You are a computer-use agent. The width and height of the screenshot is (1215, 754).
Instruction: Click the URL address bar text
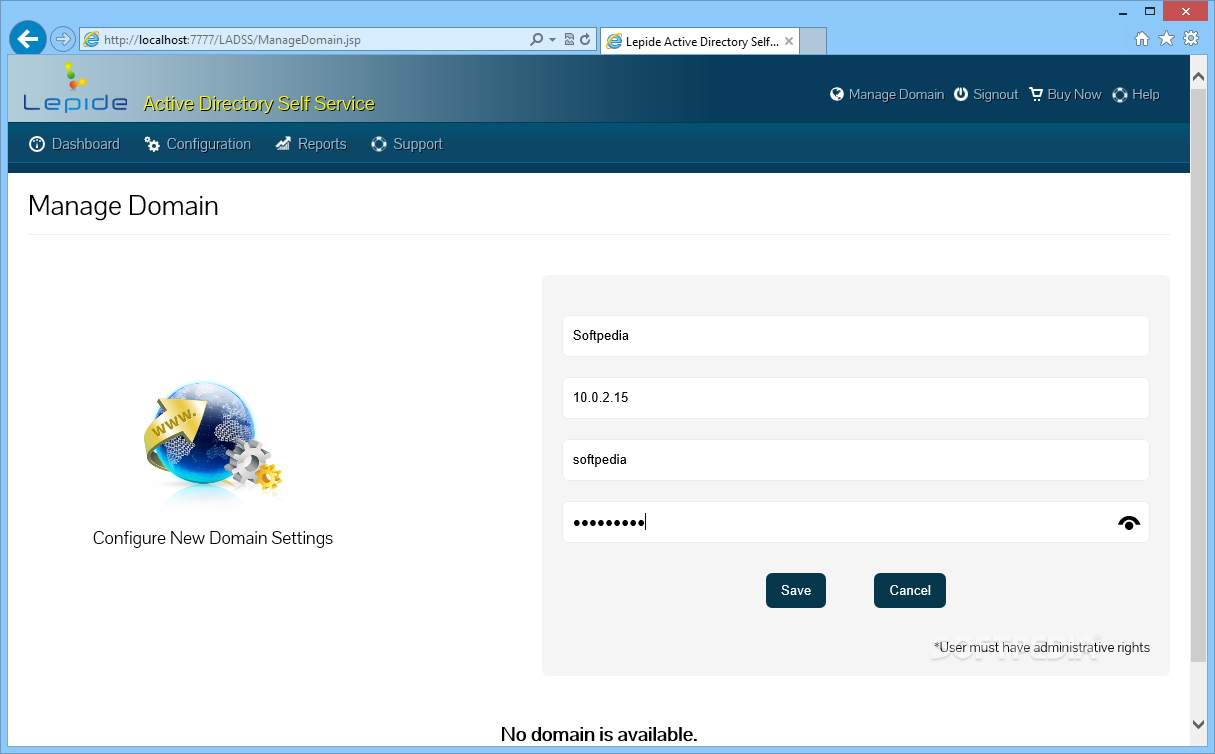pos(232,40)
